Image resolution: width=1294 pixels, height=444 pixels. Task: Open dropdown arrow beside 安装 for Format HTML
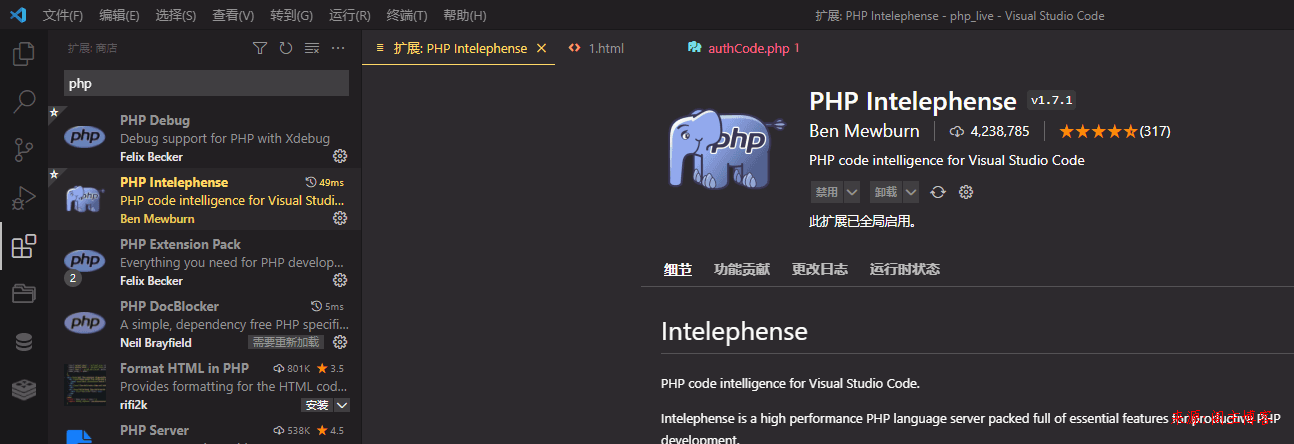point(342,405)
